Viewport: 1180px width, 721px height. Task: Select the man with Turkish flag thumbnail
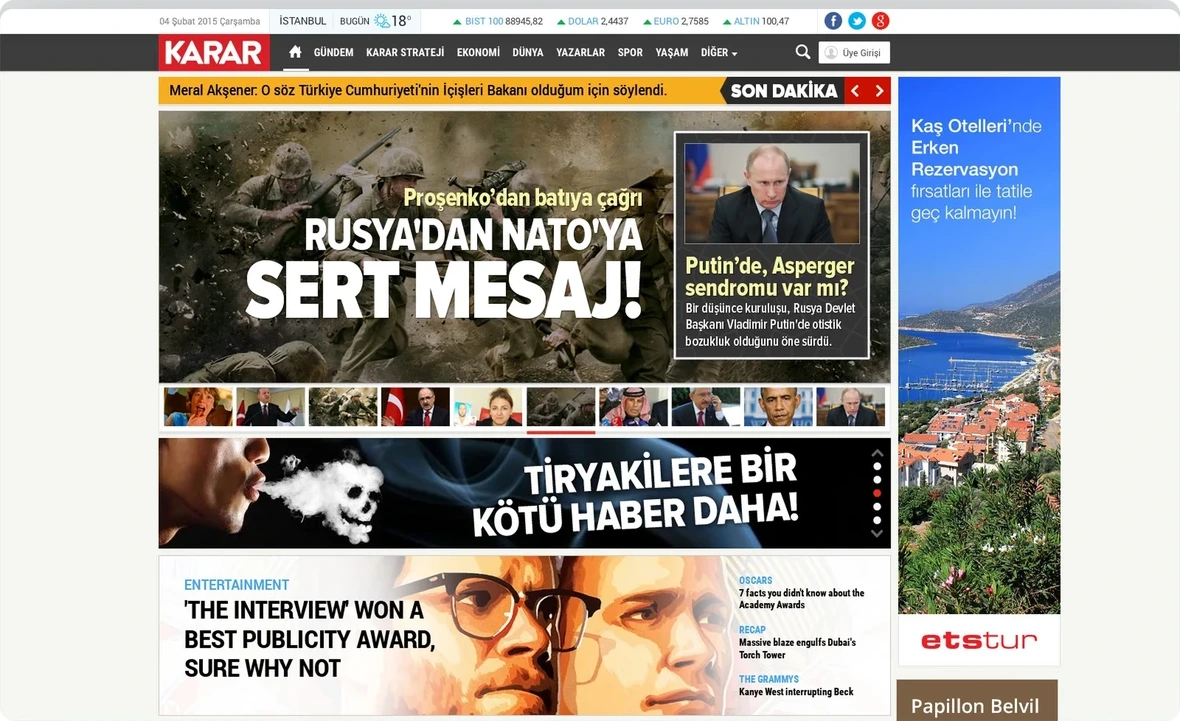pos(415,407)
